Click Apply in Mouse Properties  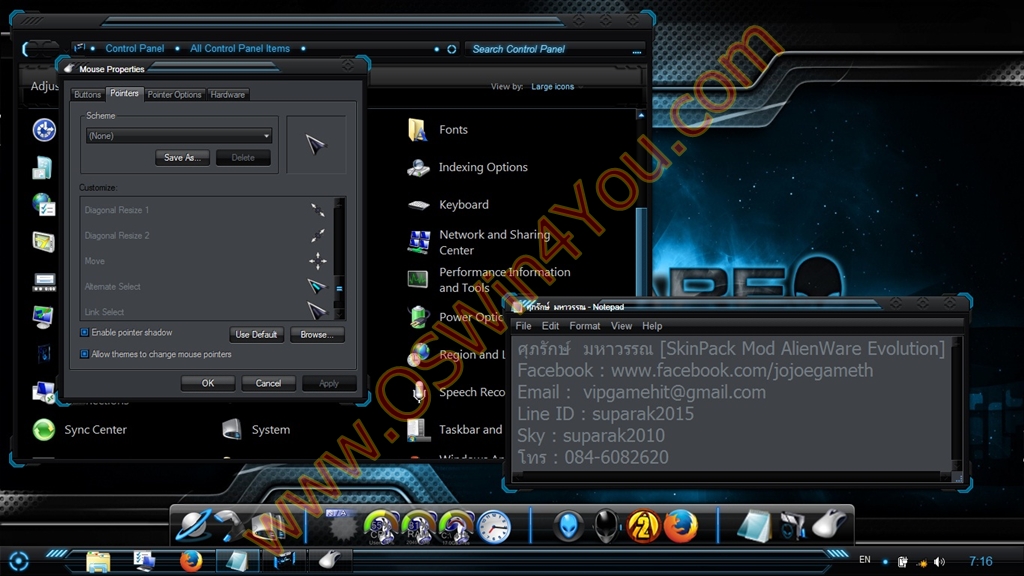click(328, 383)
